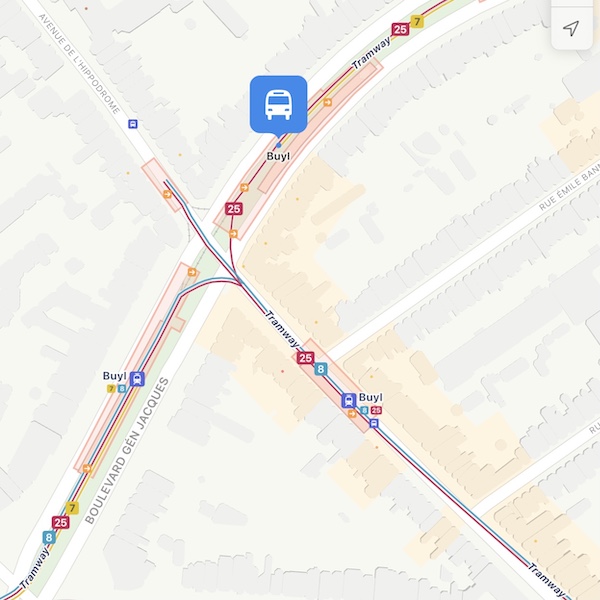Image resolution: width=600 pixels, height=600 pixels.
Task: Click the location arrow tracking button
Action: (x=571, y=28)
